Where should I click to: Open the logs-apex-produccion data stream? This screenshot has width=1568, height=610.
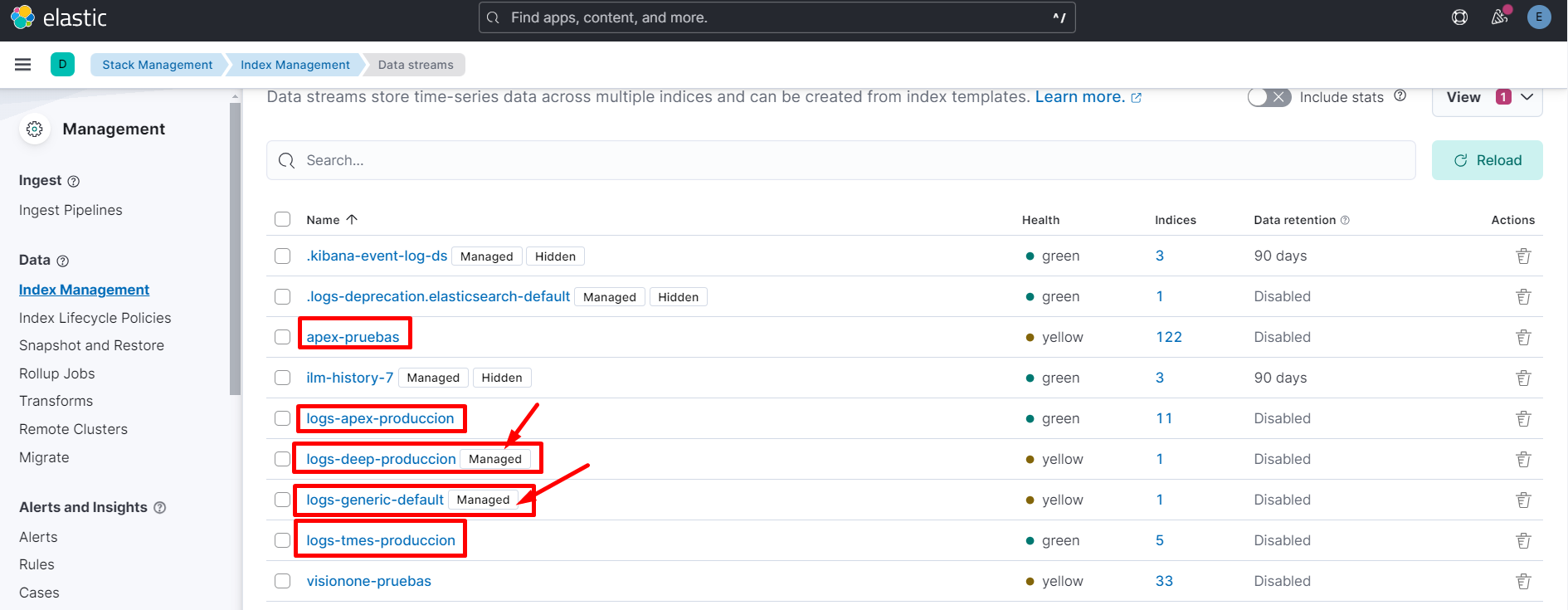click(x=380, y=418)
